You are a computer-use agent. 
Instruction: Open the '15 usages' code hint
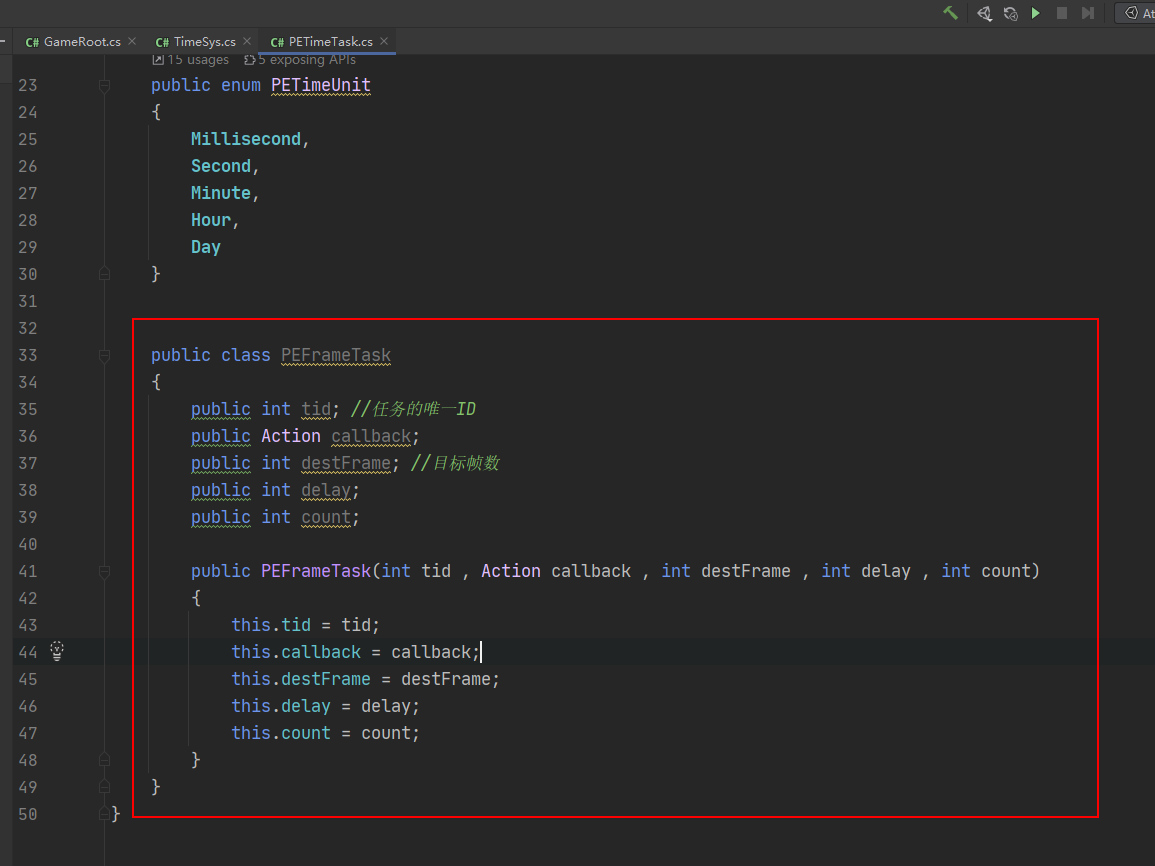pos(191,60)
